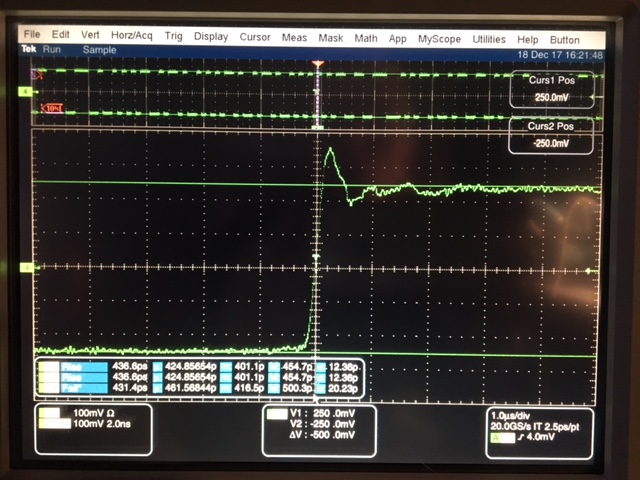The height and width of the screenshot is (480, 640).
Task: Click the trigger level arrow at right edge
Action: [x=588, y=271]
